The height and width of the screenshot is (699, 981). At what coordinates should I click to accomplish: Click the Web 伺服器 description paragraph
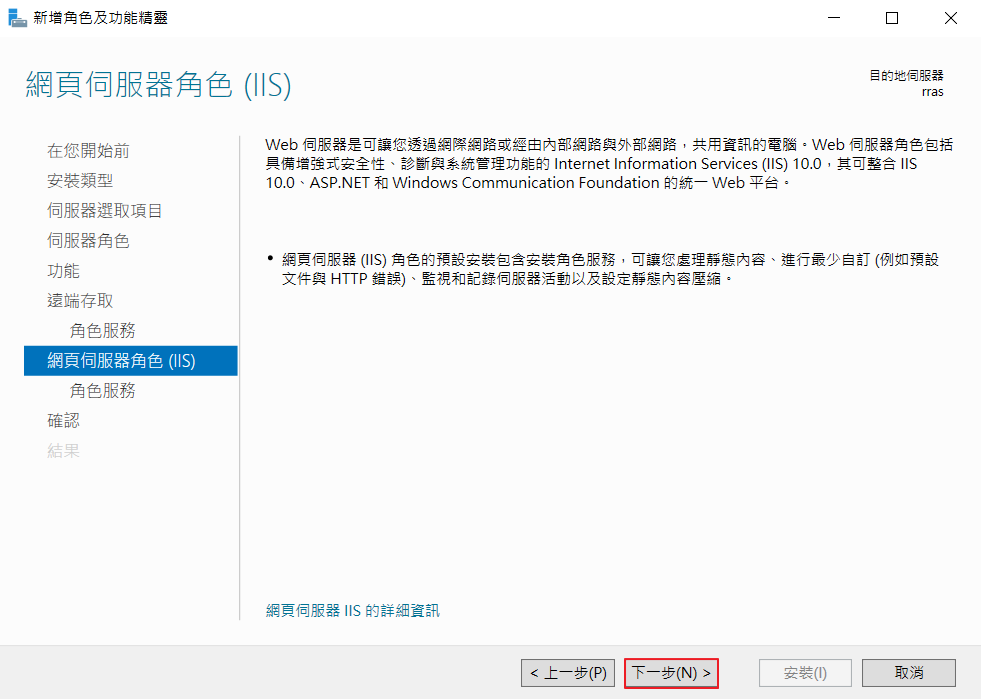click(609, 164)
